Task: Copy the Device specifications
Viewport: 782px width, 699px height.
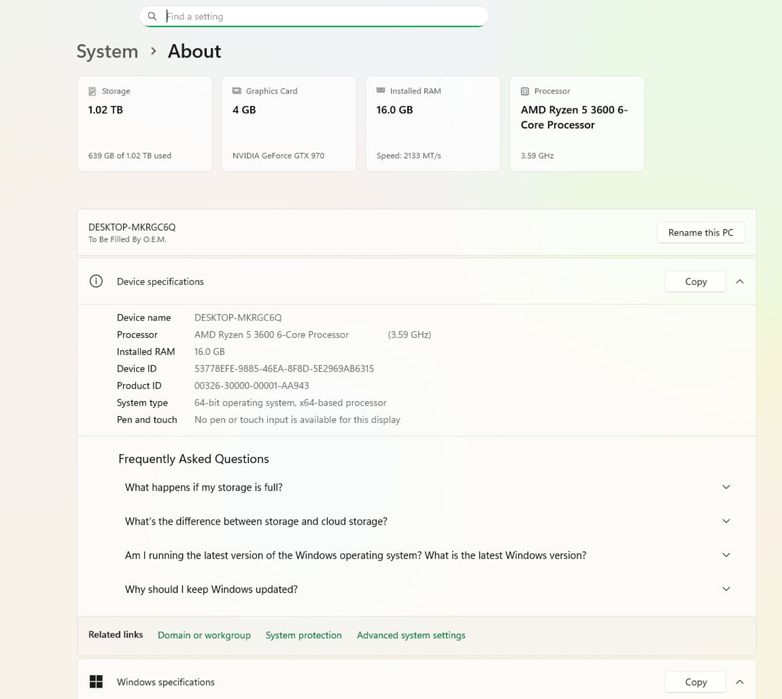Action: coord(696,282)
